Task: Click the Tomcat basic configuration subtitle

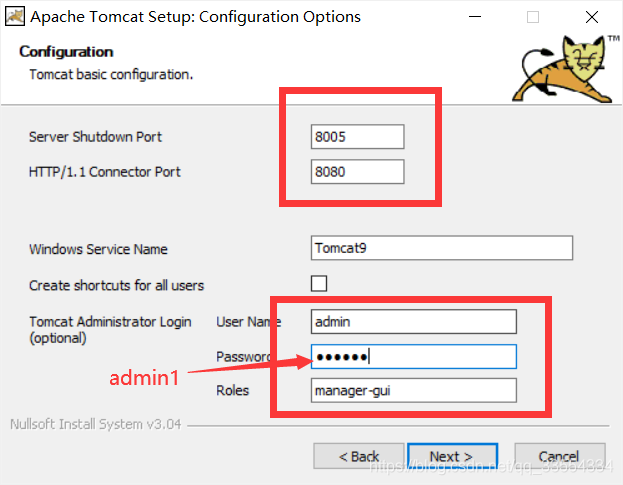Action: (111, 75)
